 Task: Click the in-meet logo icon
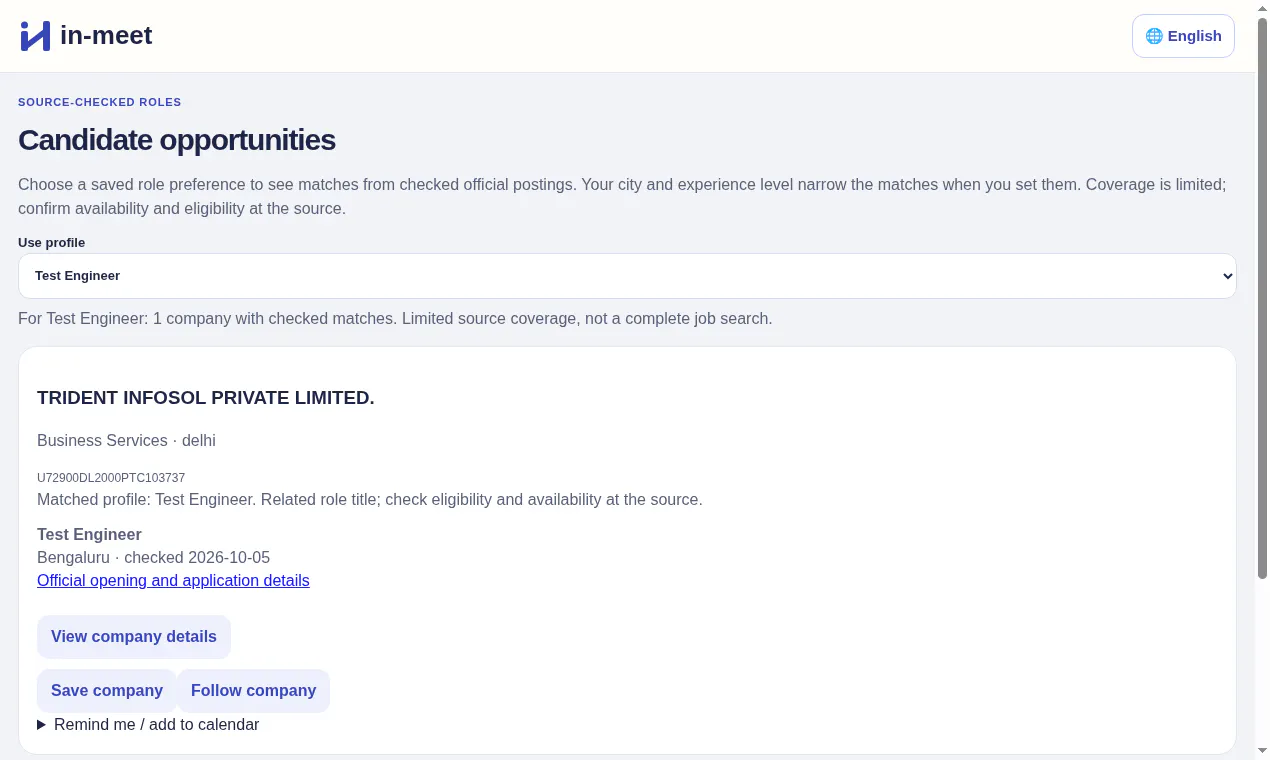(x=35, y=36)
